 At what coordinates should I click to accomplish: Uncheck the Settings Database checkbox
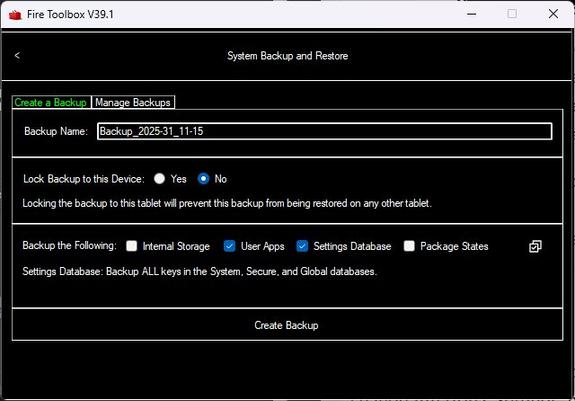pyautogui.click(x=302, y=246)
